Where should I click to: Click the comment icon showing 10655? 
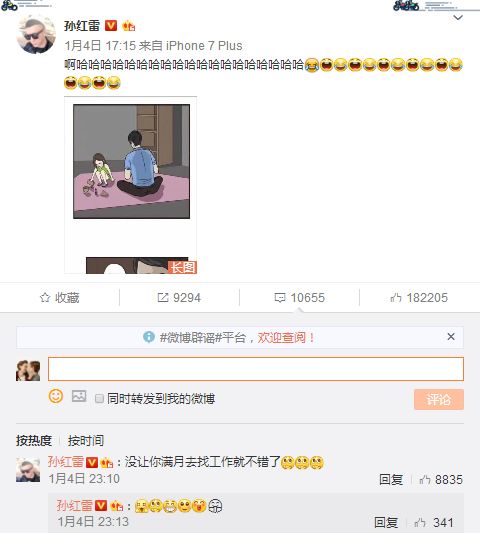coord(280,298)
